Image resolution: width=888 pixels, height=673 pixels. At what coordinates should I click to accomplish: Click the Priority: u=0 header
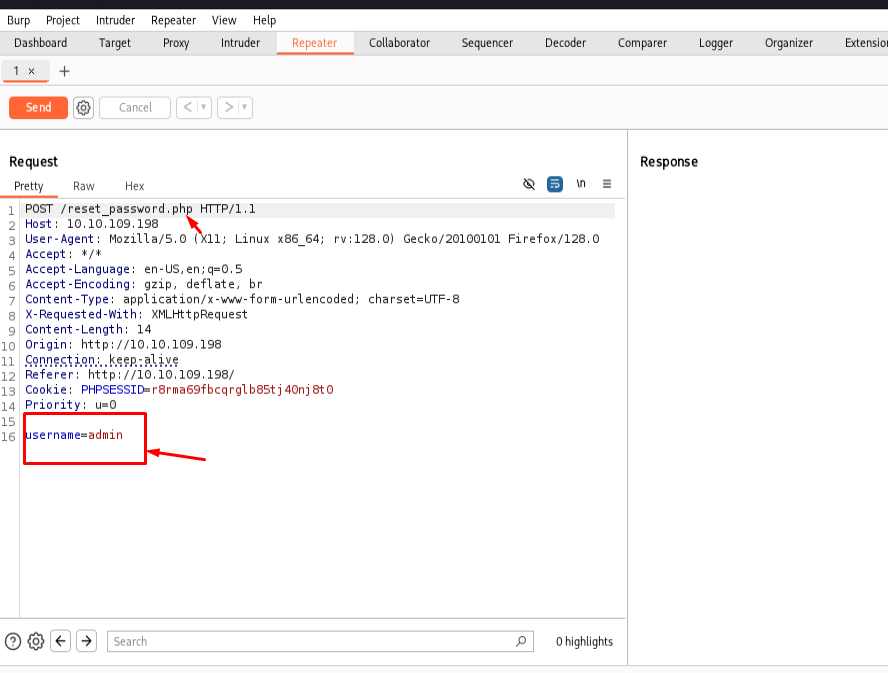(x=71, y=405)
